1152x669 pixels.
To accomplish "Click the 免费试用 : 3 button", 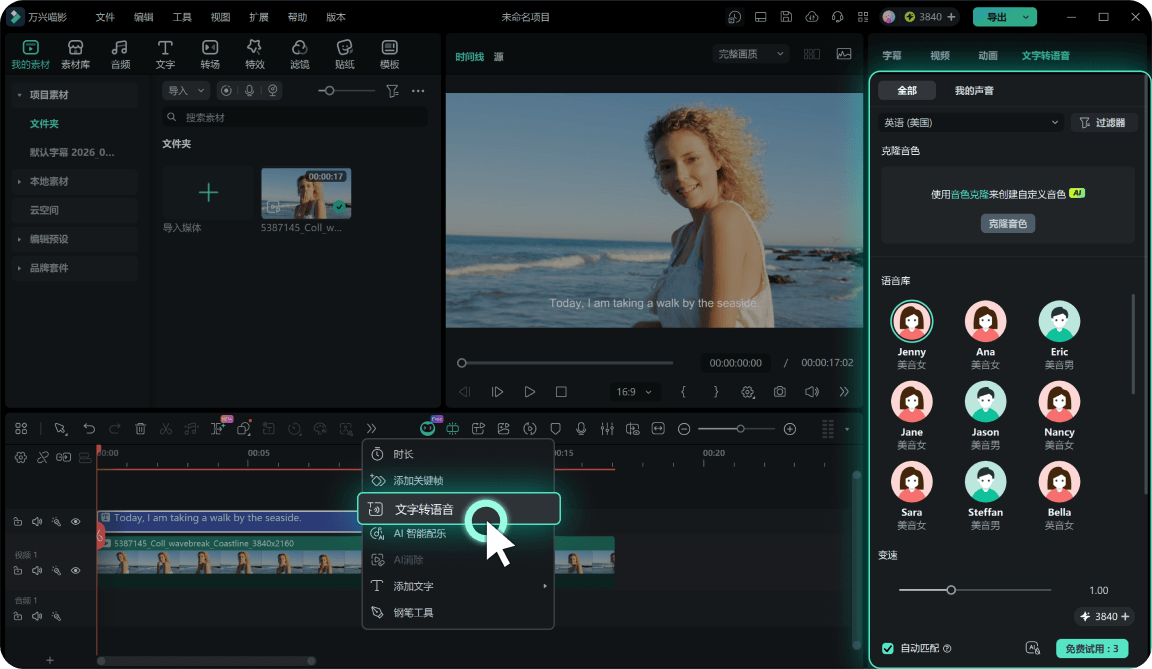I will [x=1092, y=648].
